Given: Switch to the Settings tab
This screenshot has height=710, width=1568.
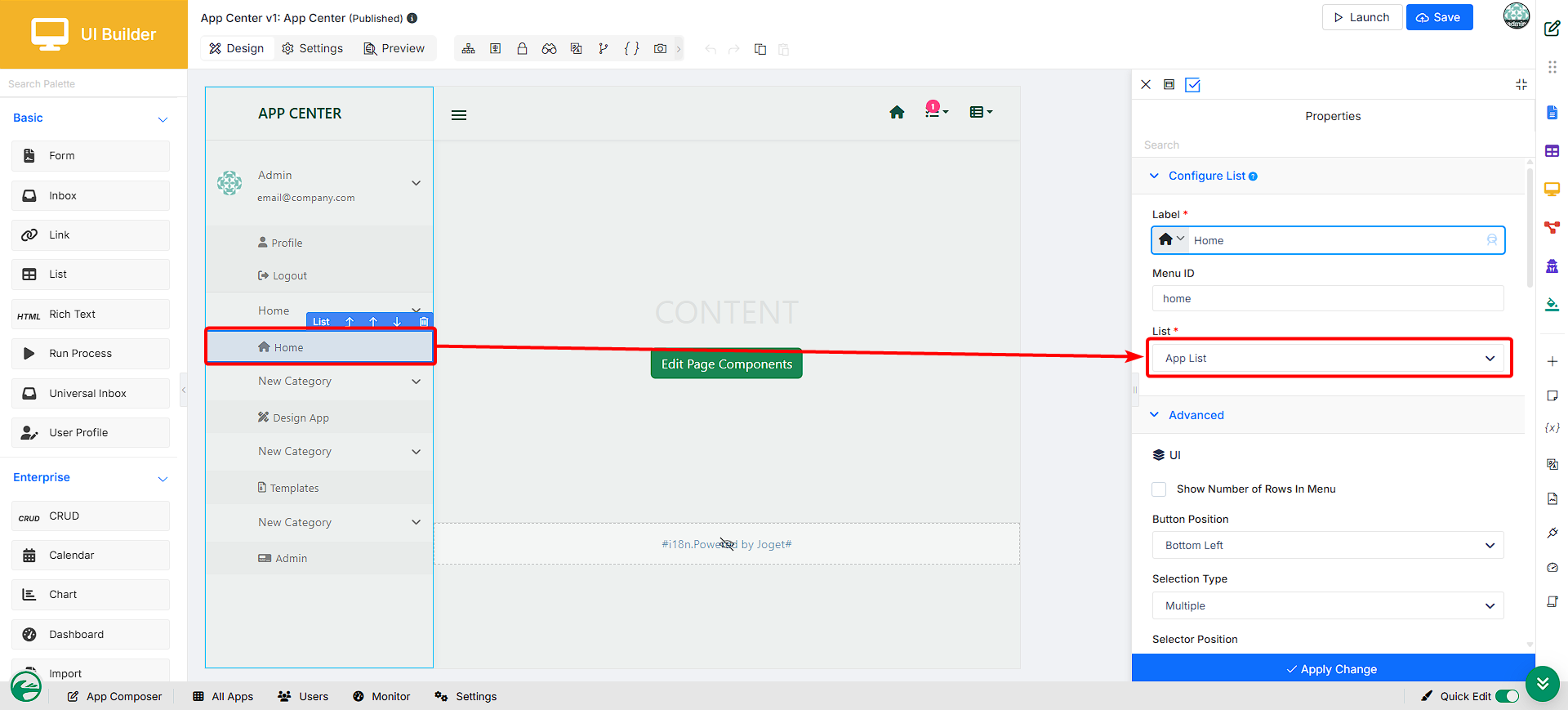Looking at the screenshot, I should pyautogui.click(x=313, y=48).
